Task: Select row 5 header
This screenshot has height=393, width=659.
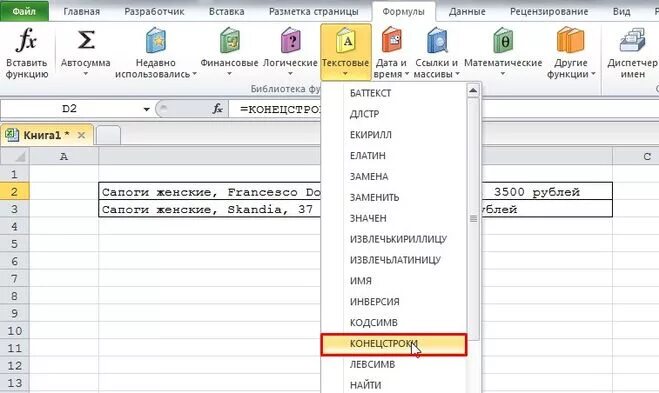Action: [15, 244]
